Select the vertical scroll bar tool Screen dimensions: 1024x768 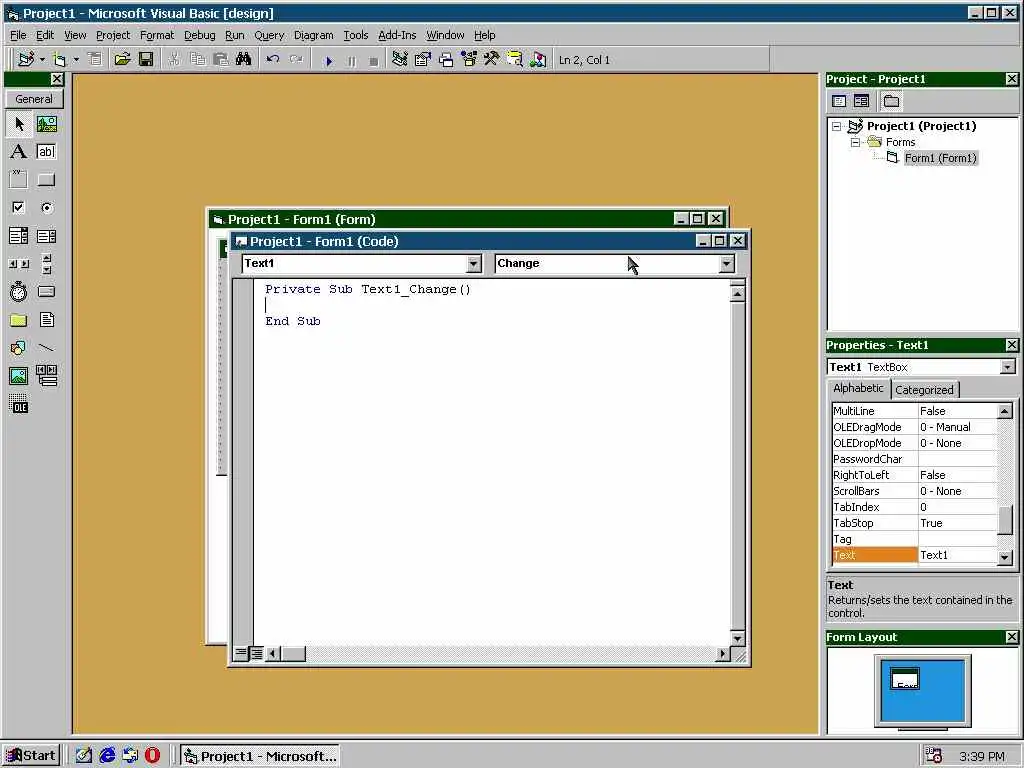click(x=46, y=264)
